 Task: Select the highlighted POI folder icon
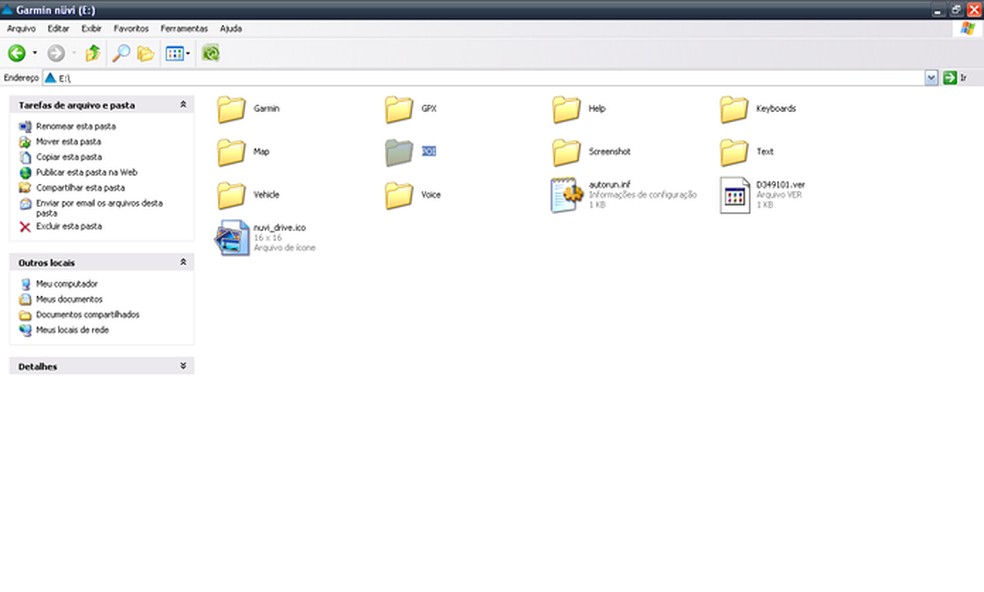coord(399,152)
